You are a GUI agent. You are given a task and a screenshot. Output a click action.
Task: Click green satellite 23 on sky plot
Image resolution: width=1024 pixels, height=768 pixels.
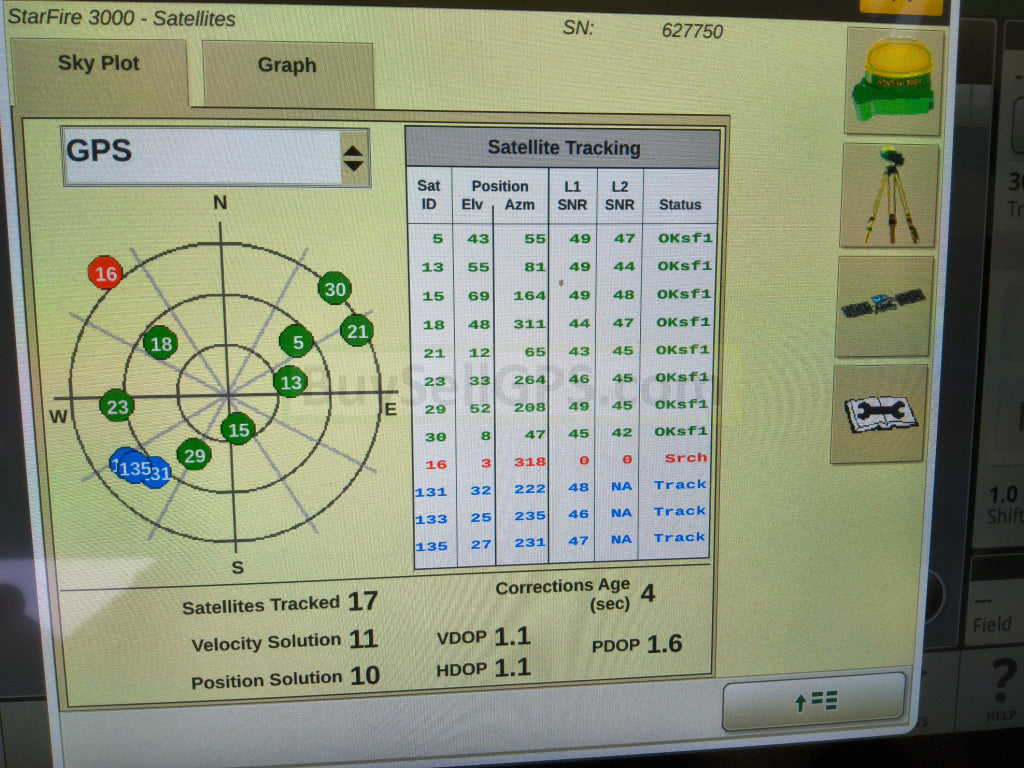(118, 407)
